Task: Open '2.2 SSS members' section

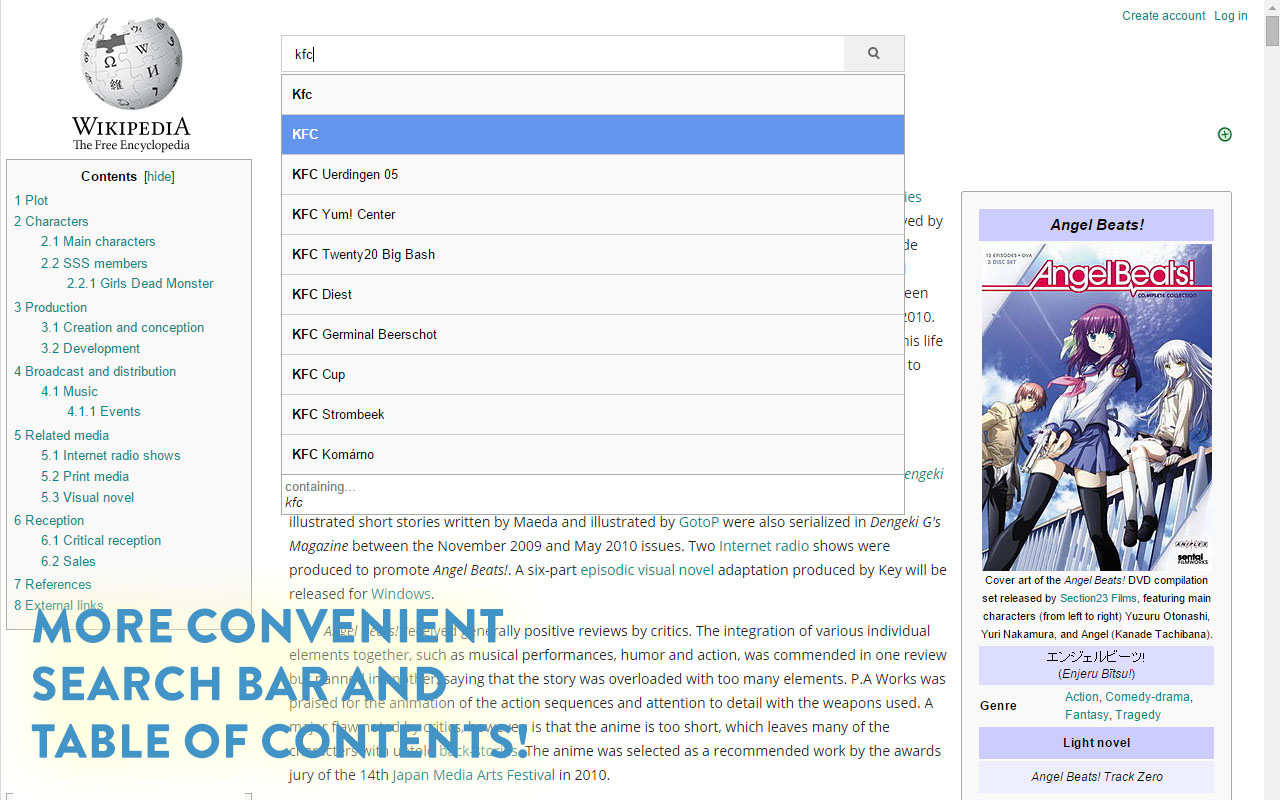Action: [94, 263]
